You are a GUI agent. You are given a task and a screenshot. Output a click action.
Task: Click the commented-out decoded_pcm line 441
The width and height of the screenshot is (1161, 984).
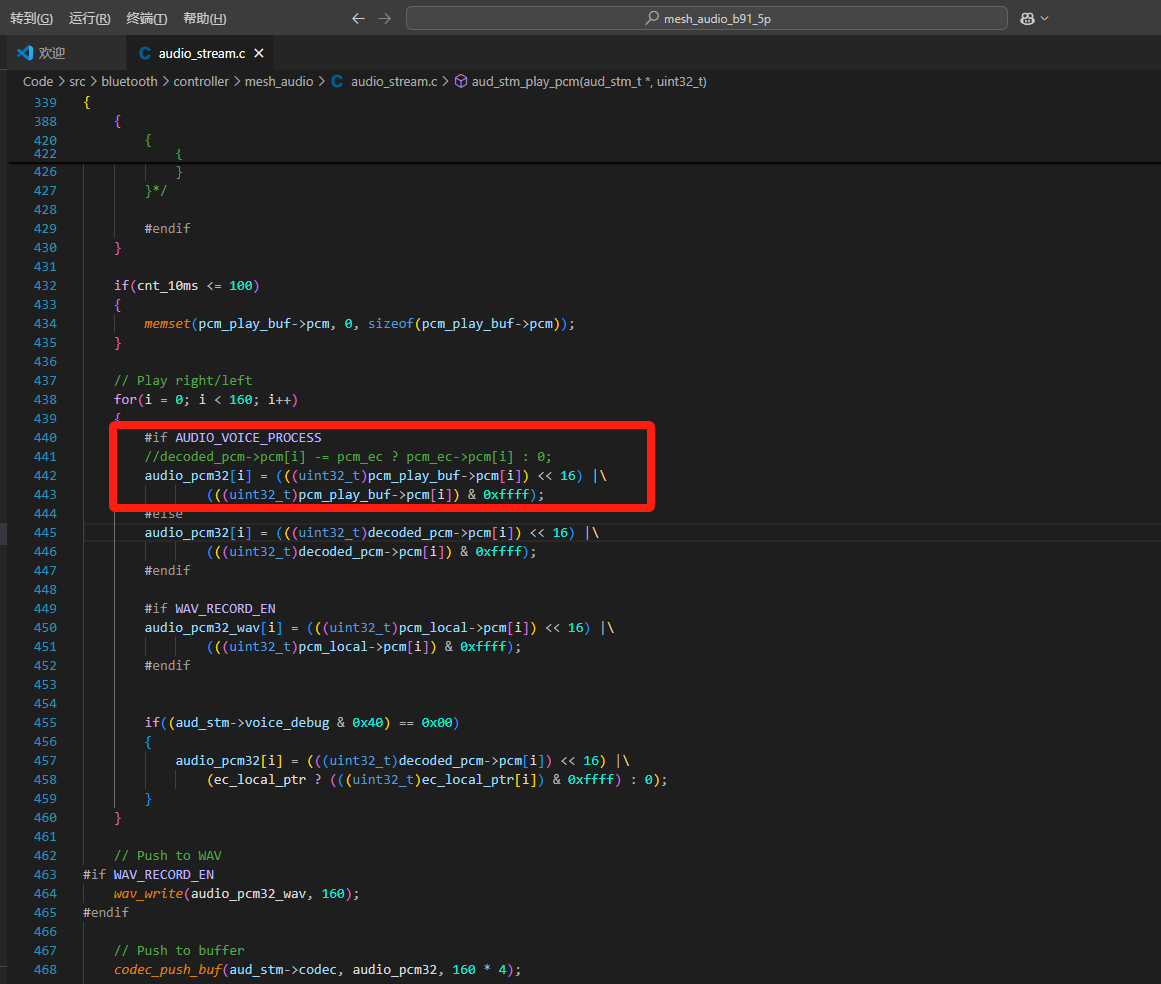pos(348,457)
